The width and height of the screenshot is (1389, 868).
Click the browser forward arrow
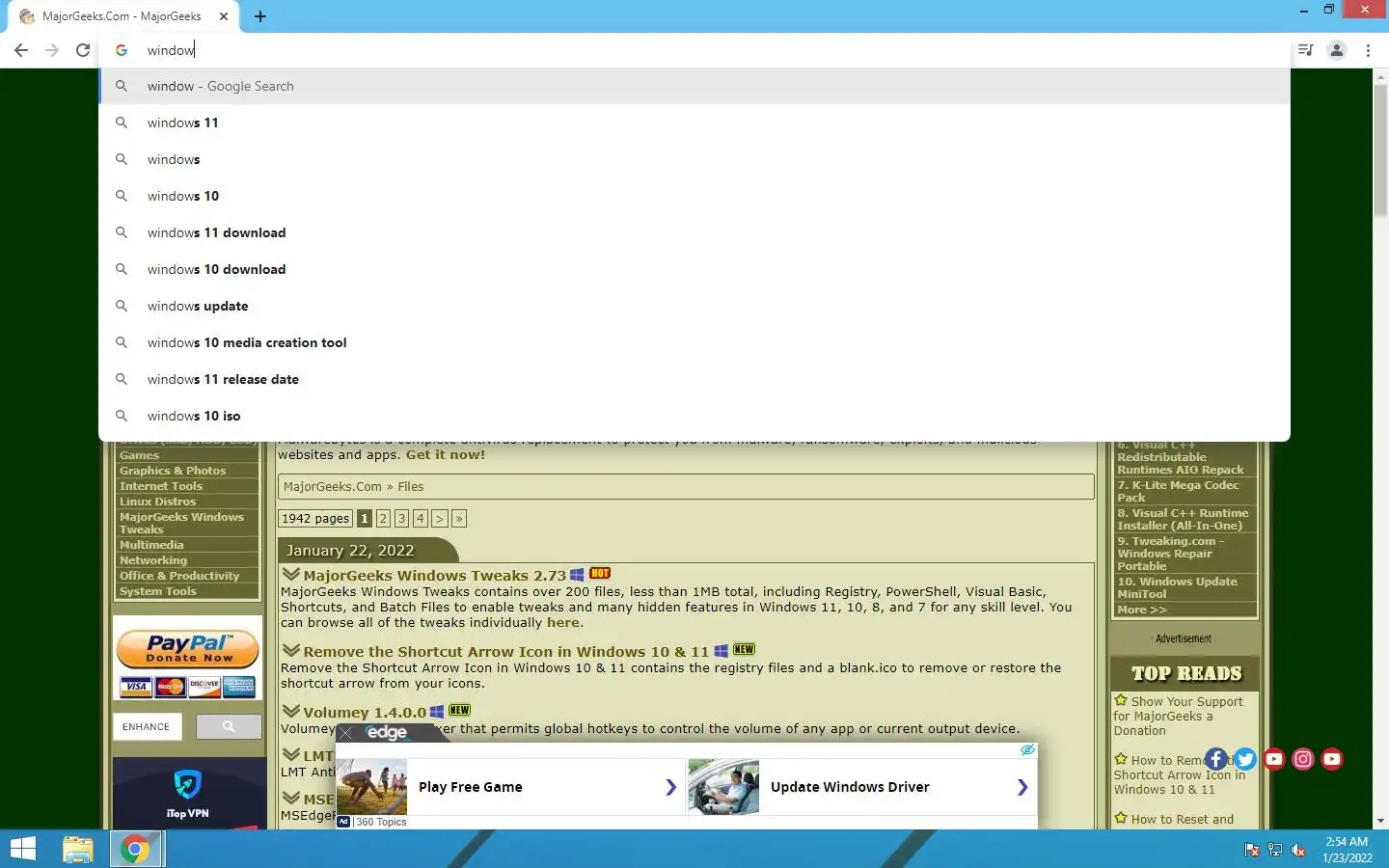click(x=52, y=50)
